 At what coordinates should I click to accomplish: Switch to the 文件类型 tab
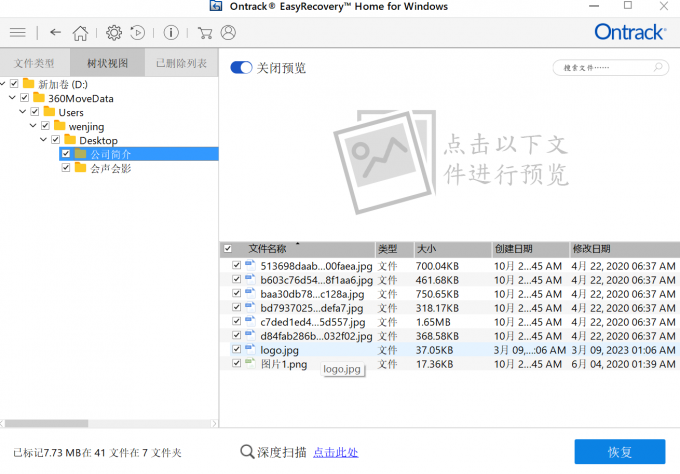click(35, 63)
